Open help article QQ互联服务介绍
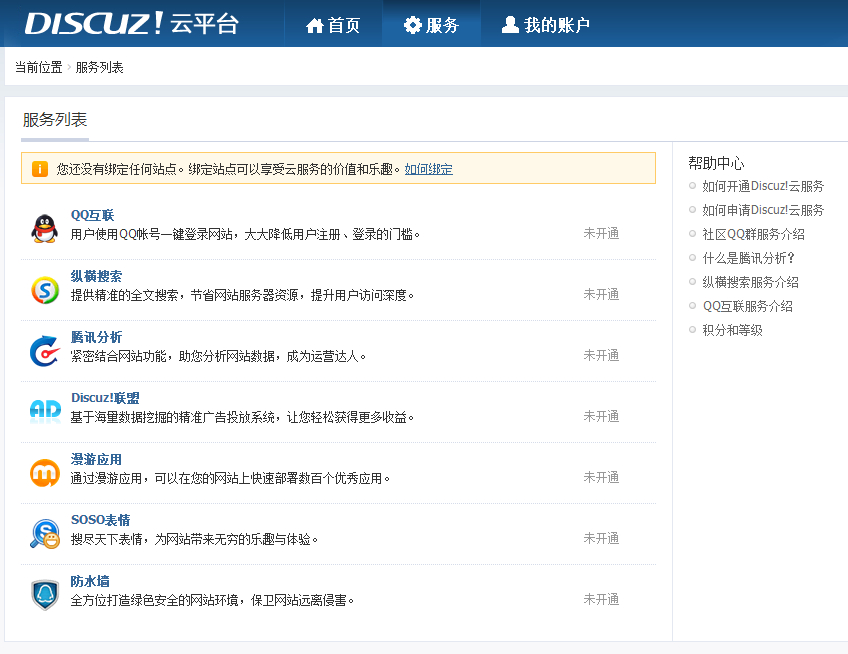848x654 pixels. click(x=747, y=307)
